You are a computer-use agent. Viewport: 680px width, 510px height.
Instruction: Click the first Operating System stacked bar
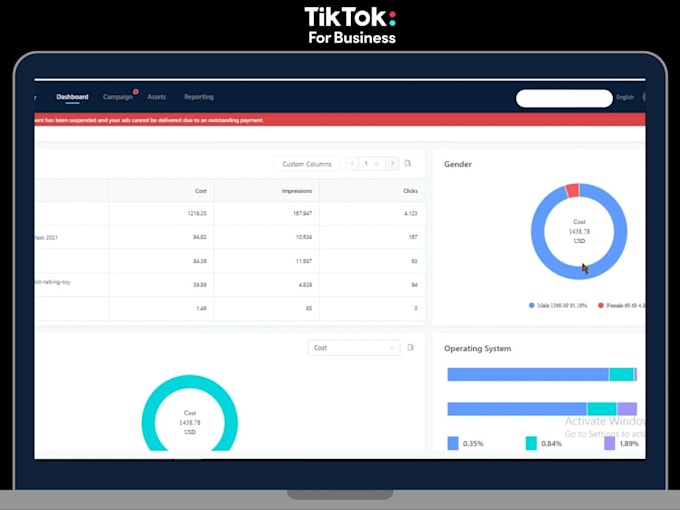(x=542, y=375)
